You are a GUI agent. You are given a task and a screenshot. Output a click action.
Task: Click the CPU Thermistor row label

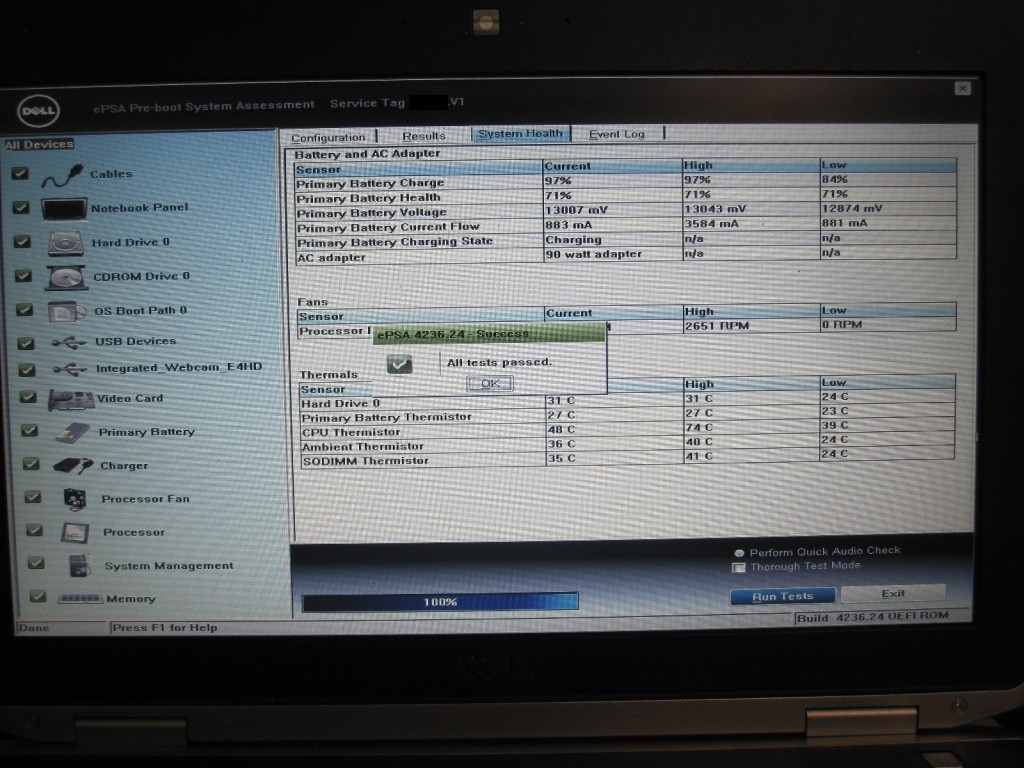pyautogui.click(x=351, y=432)
